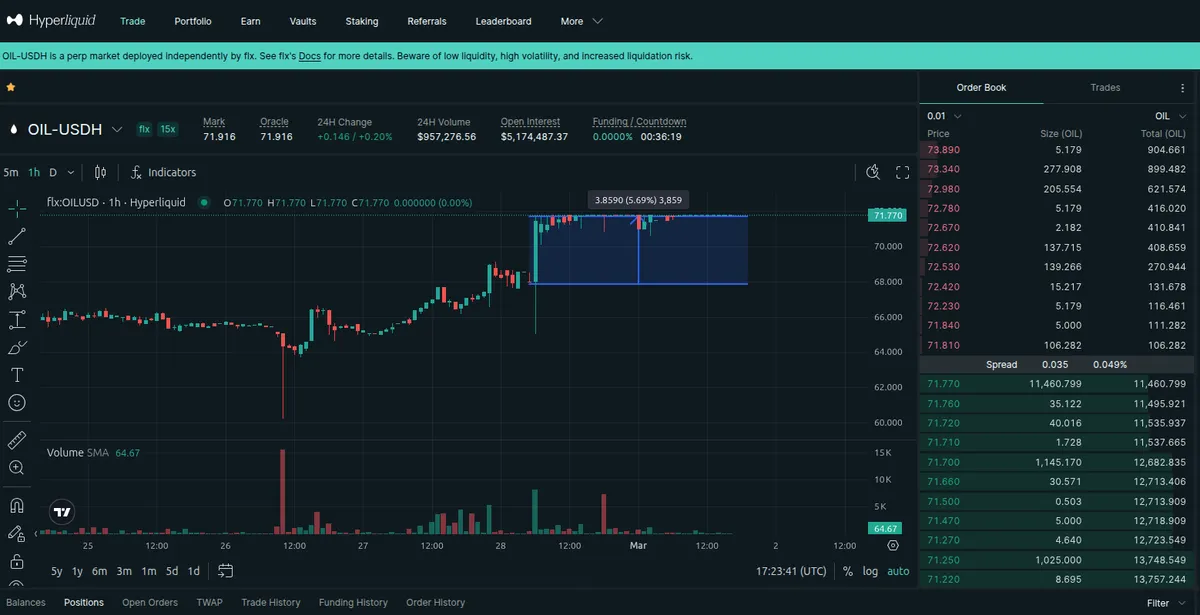Choose the Fibonacci retracement tool
Screen dimensions: 1200x615
(x=17, y=264)
